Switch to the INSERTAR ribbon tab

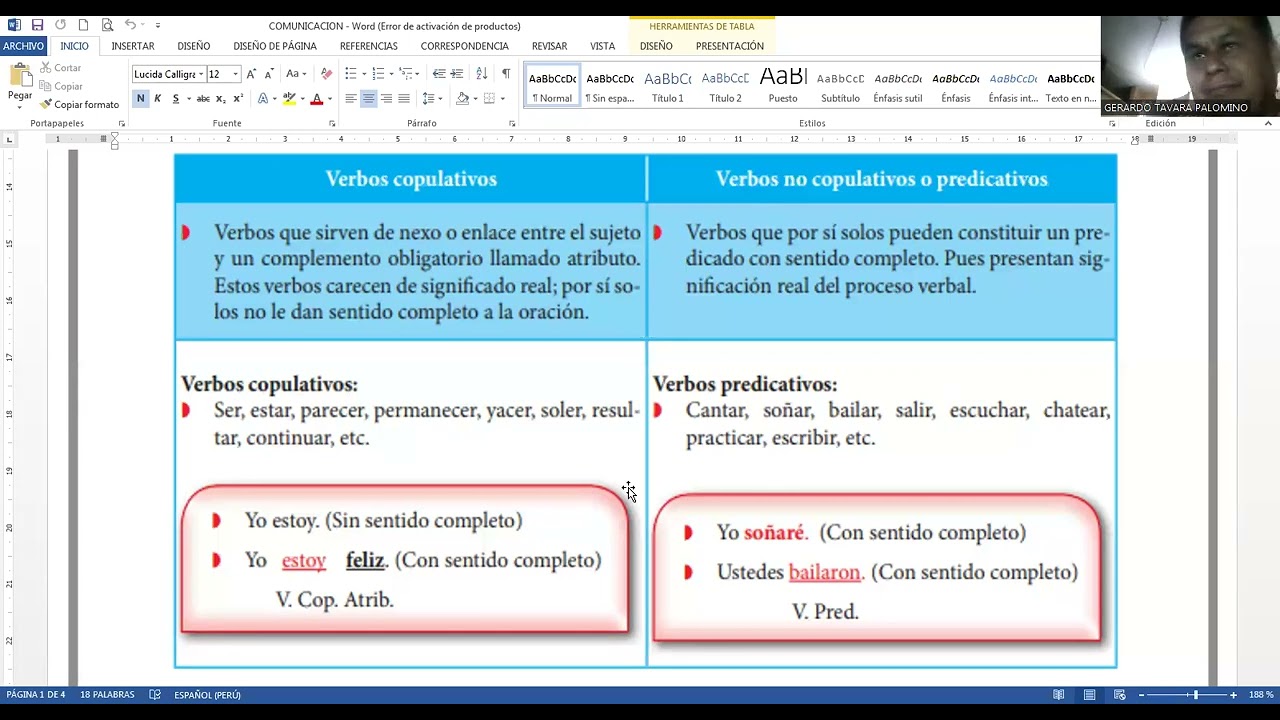pos(133,46)
